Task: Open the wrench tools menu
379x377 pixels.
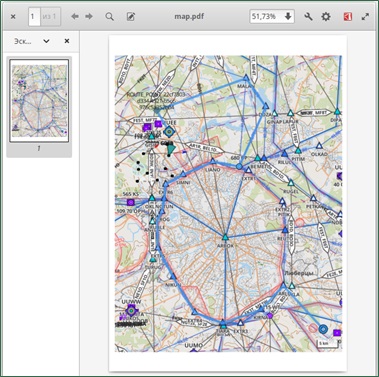Action: 308,16
